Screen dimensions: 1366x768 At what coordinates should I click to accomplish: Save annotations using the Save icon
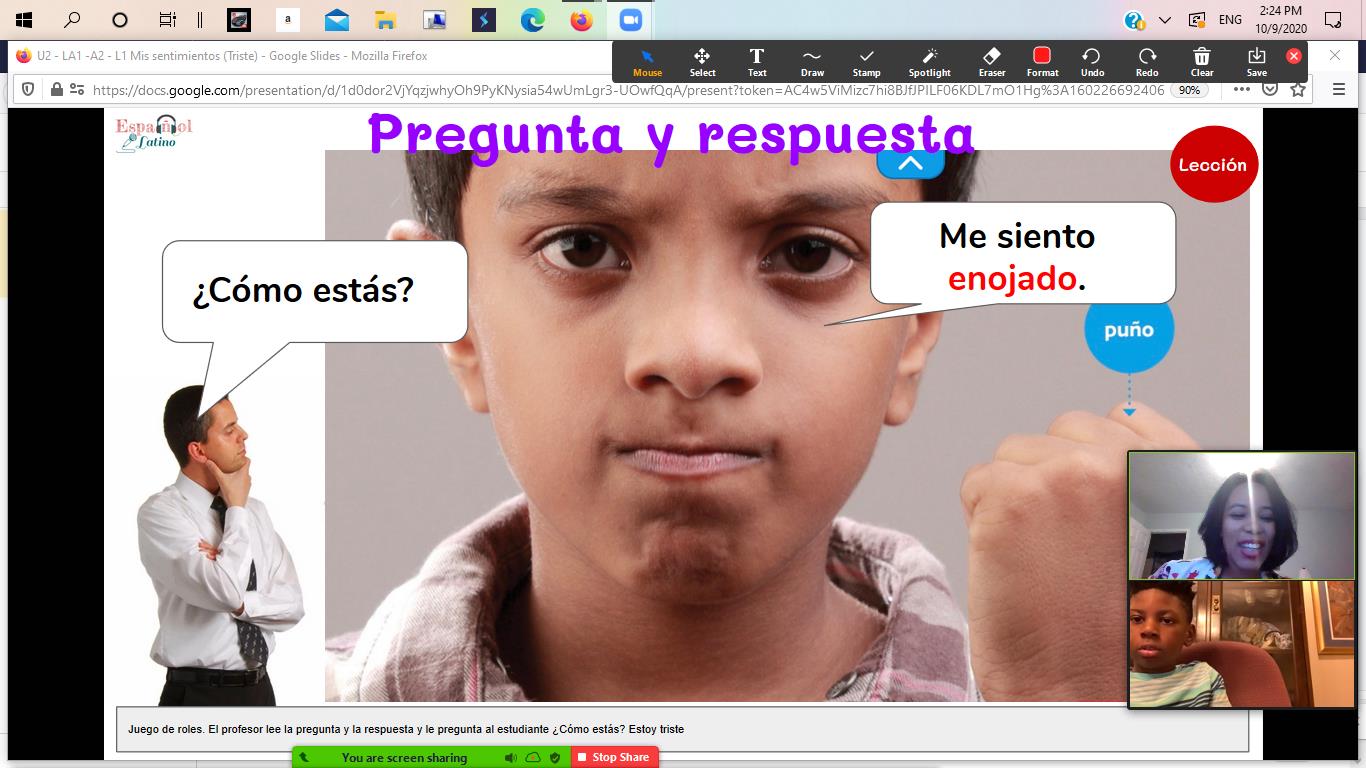pyautogui.click(x=1257, y=62)
